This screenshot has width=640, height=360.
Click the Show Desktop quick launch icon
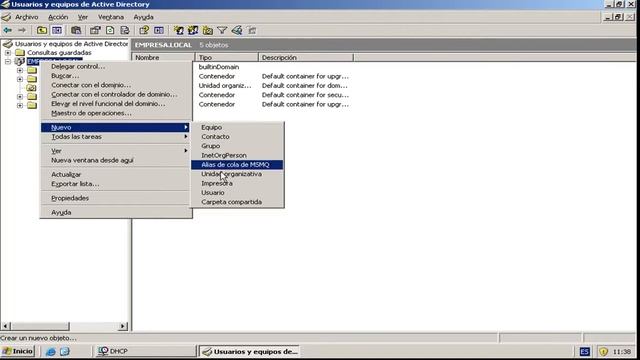65,351
